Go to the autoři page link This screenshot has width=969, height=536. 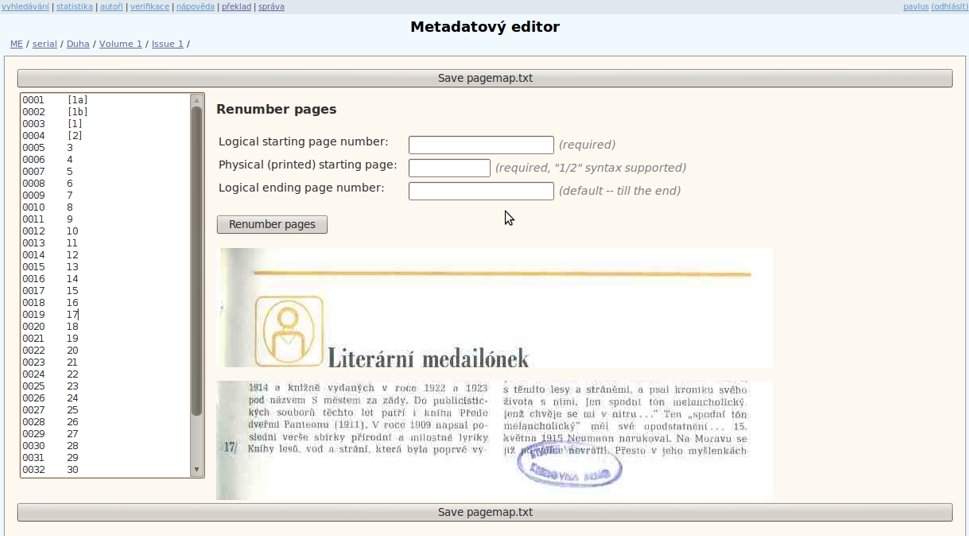[x=112, y=7]
